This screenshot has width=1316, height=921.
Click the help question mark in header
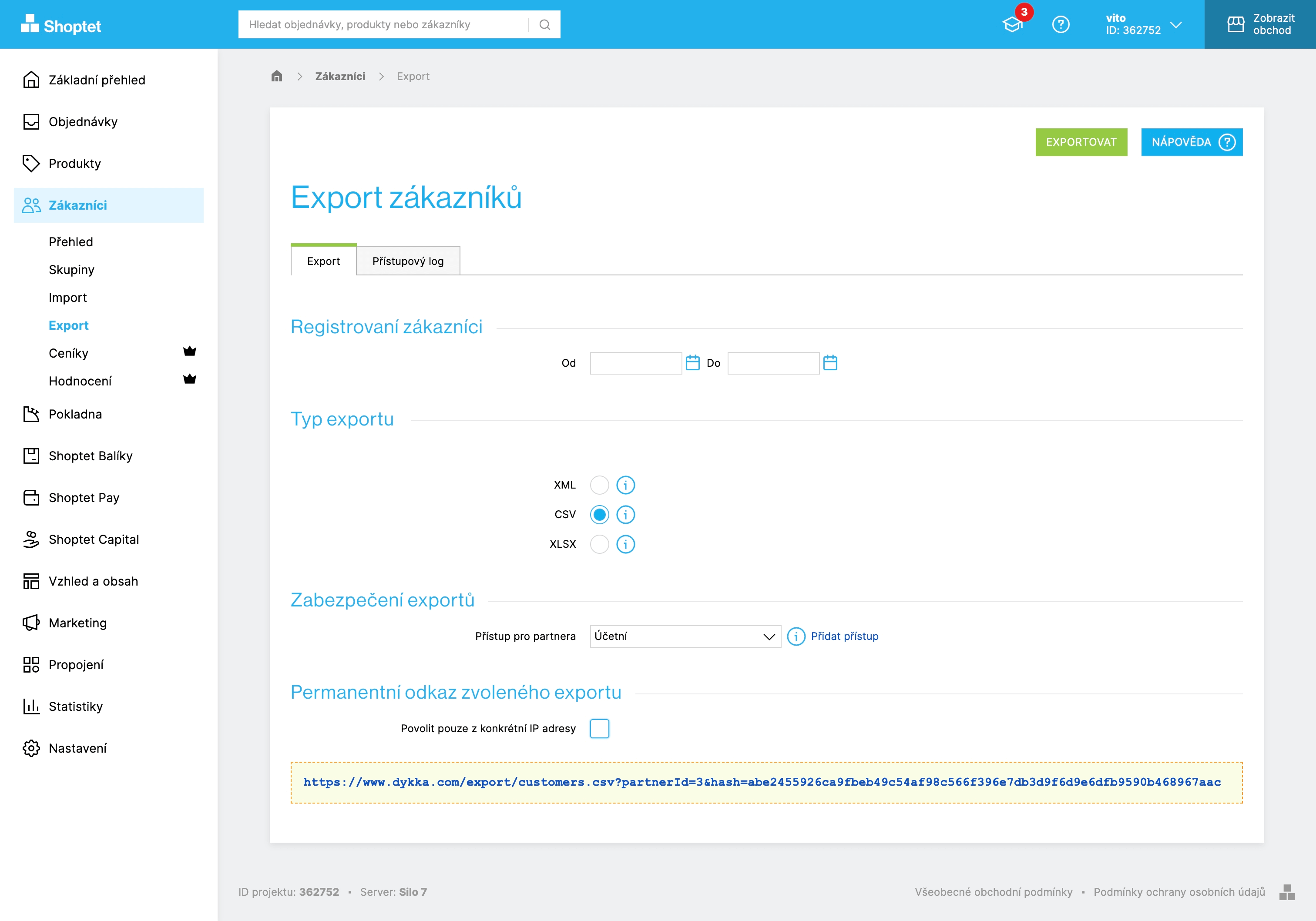1061,25
